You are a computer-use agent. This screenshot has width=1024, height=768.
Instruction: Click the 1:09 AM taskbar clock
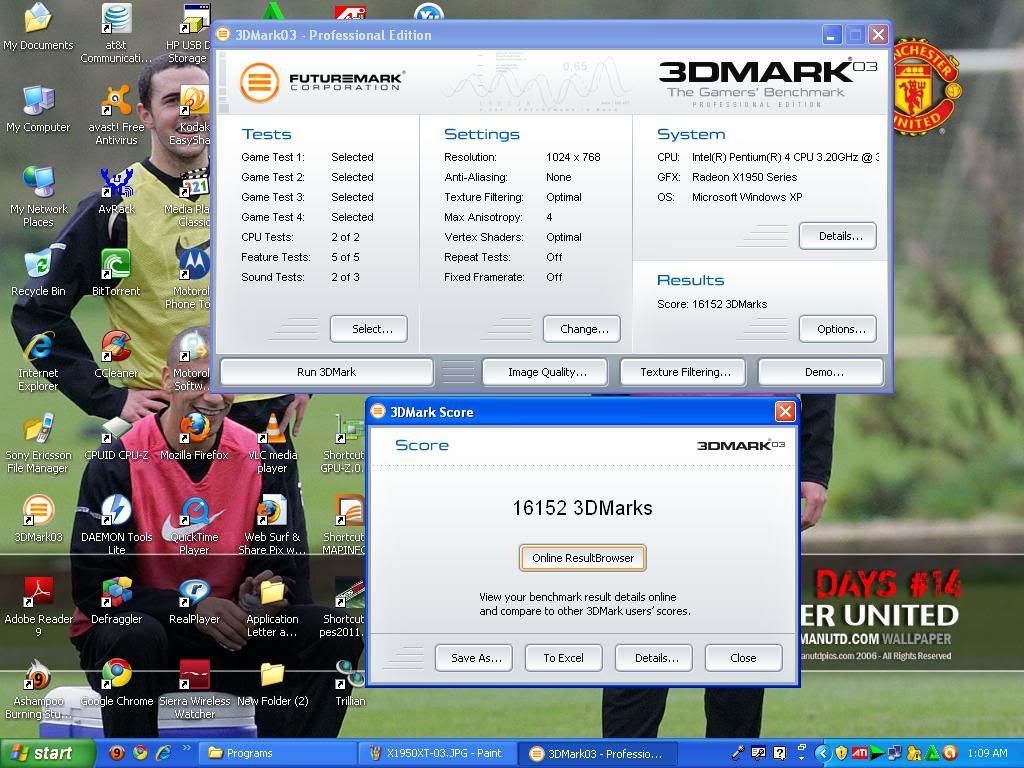pyautogui.click(x=987, y=753)
